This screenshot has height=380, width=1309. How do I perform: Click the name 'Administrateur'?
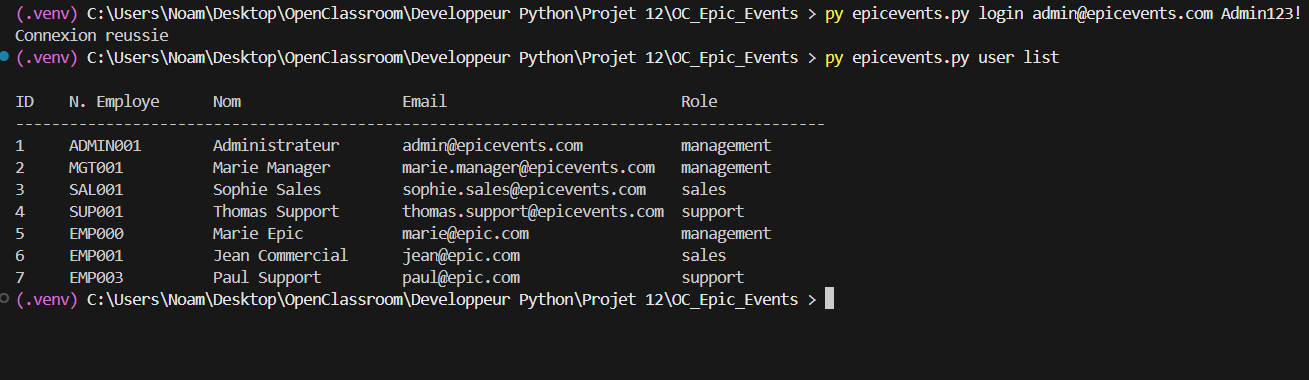pos(276,146)
